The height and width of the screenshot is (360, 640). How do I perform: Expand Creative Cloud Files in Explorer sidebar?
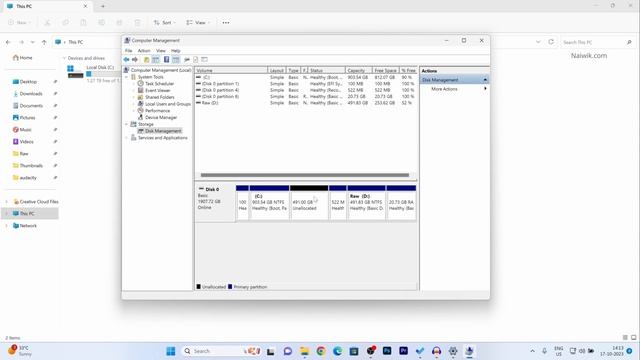[x=7, y=202]
